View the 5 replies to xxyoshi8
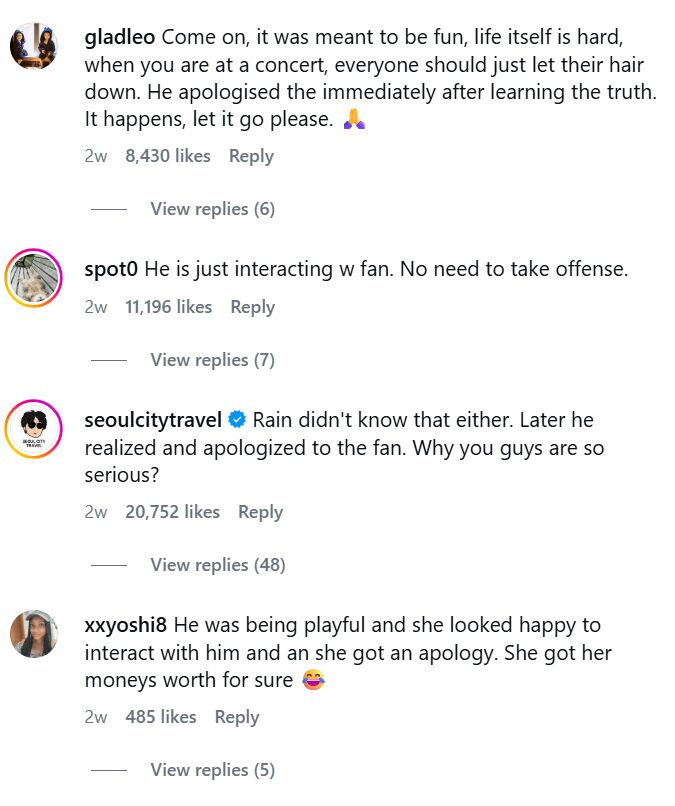This screenshot has height=806, width=675. (x=212, y=770)
